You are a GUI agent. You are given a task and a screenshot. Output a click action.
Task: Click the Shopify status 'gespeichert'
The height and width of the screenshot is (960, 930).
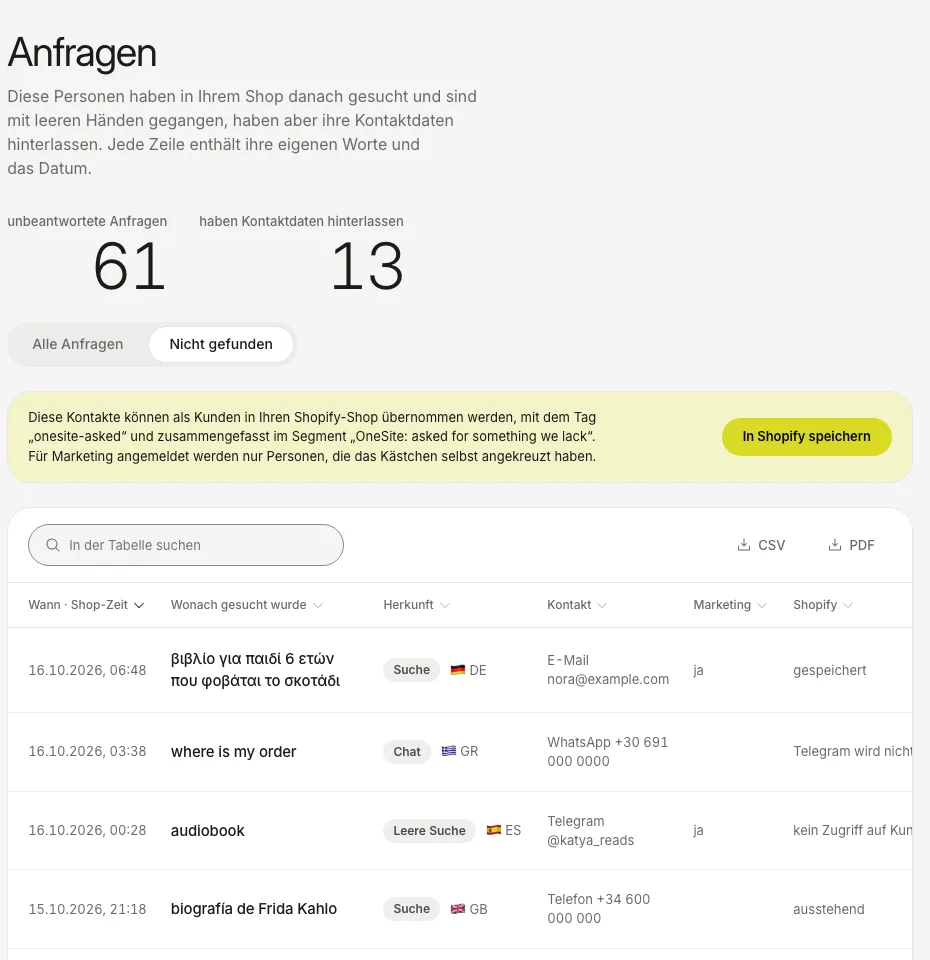(830, 670)
